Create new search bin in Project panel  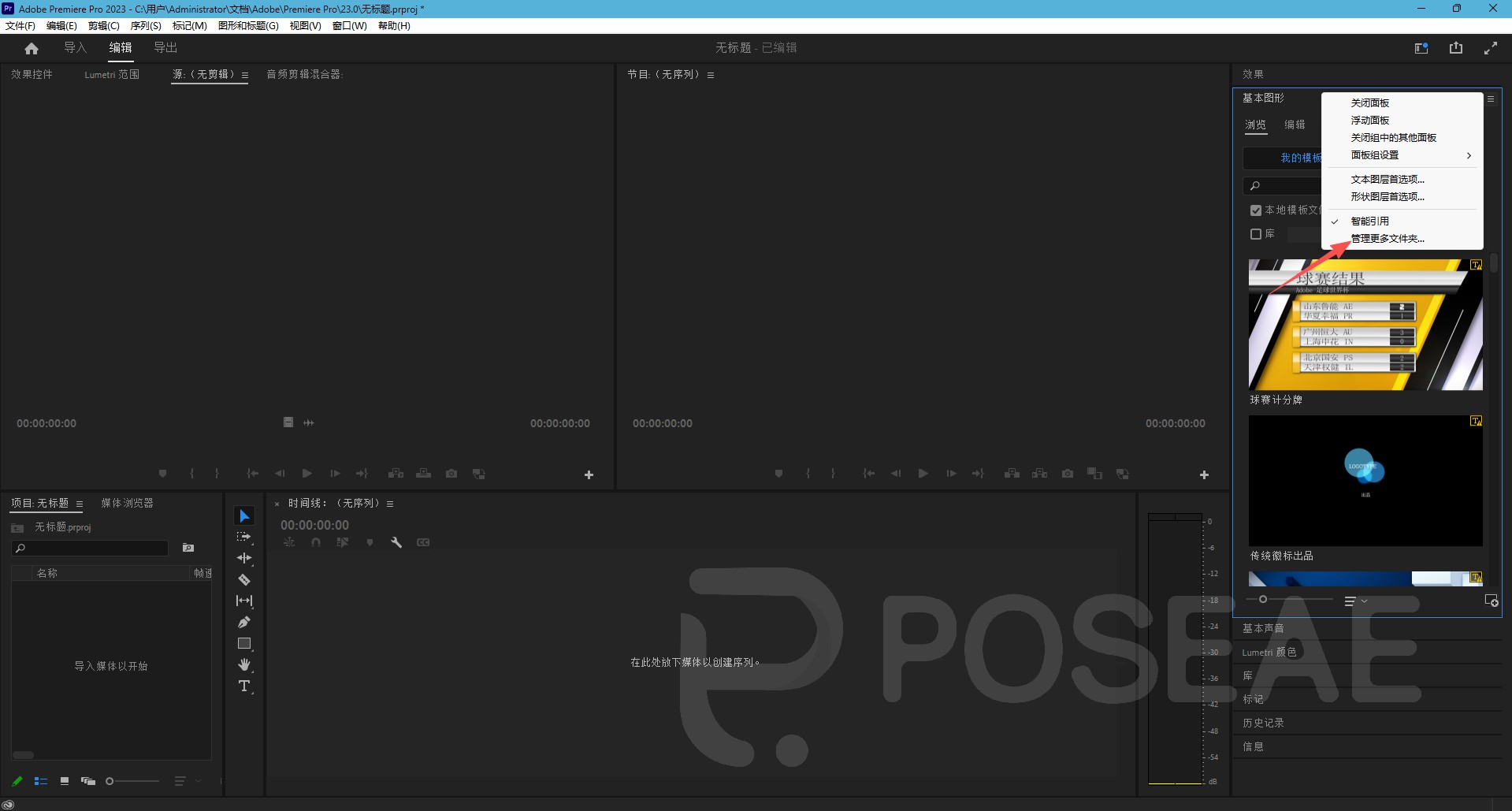(x=188, y=548)
